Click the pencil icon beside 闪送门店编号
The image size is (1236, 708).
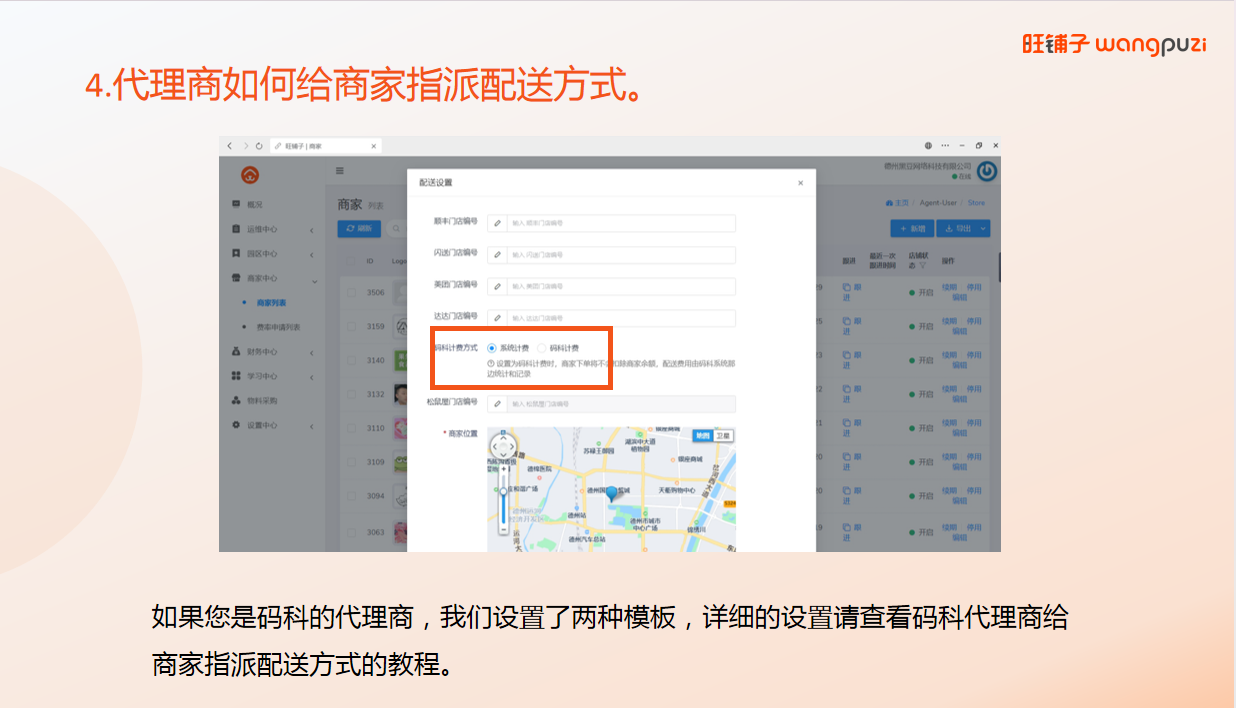point(497,255)
